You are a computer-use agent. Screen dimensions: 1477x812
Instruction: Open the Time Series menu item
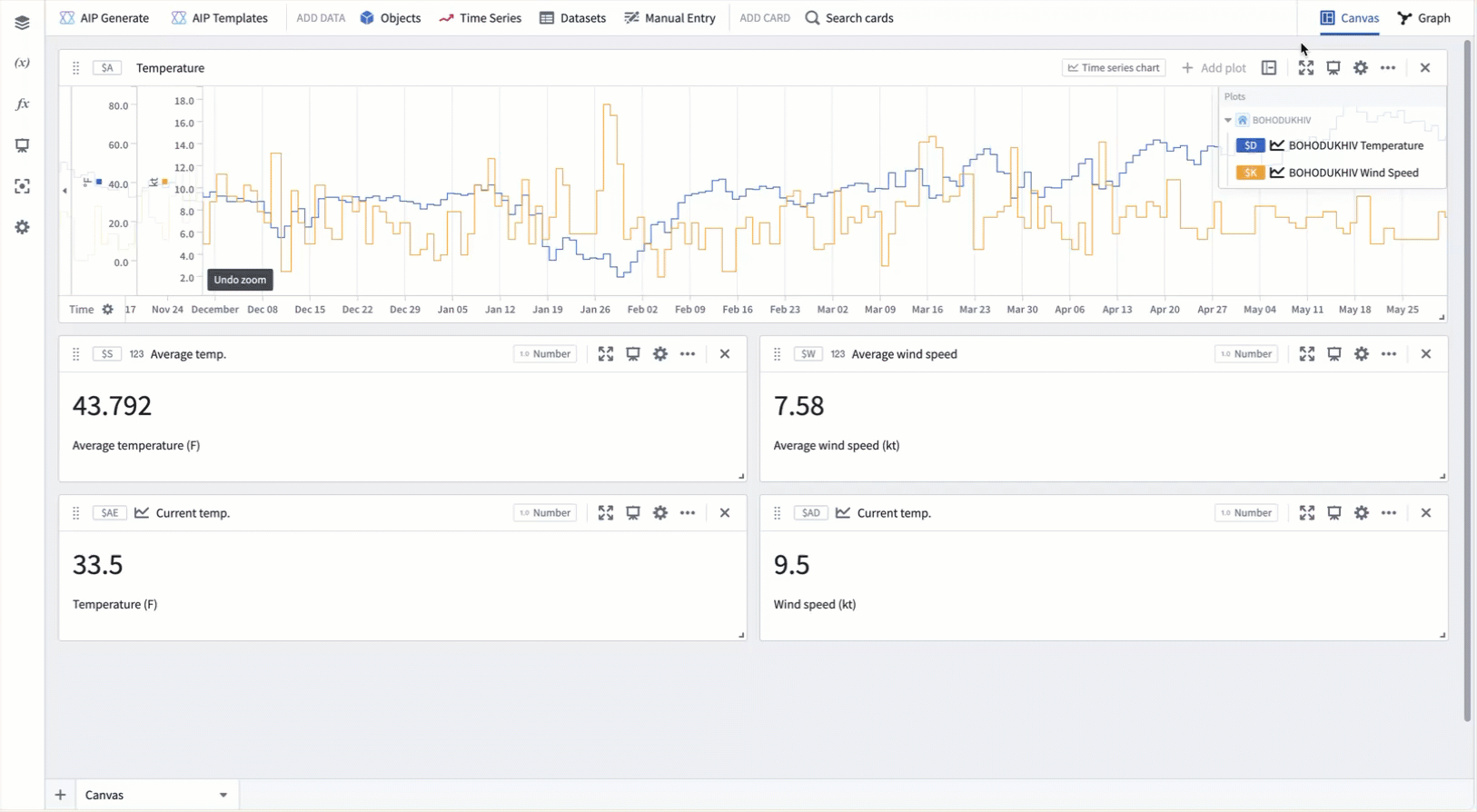pos(480,18)
